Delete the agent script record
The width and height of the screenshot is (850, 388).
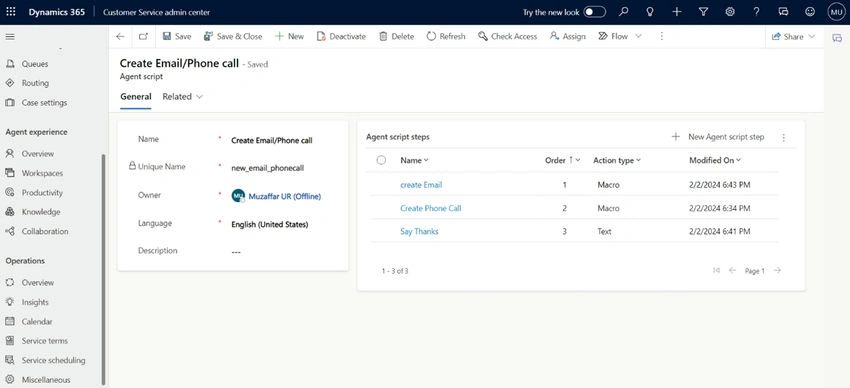point(396,36)
